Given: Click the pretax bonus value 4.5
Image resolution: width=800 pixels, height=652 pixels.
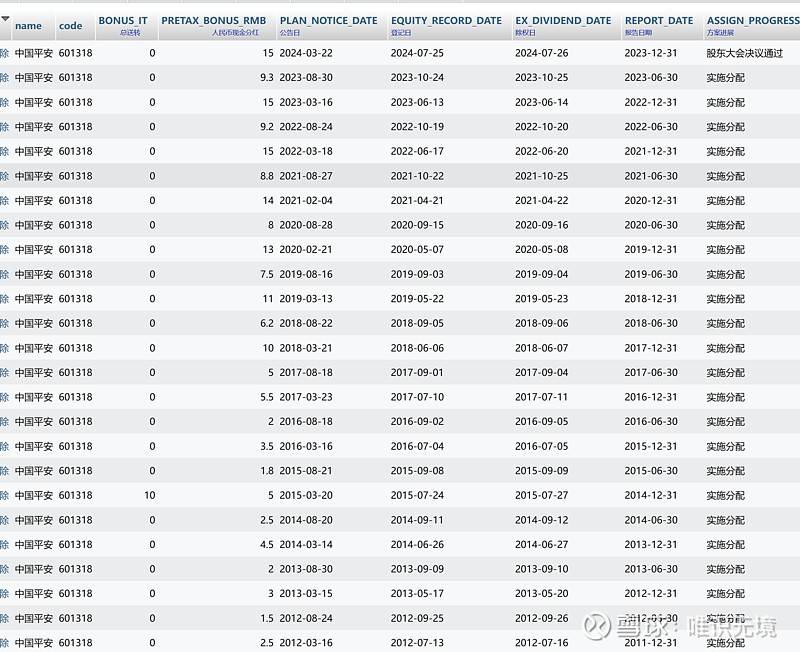Looking at the screenshot, I should (x=267, y=544).
